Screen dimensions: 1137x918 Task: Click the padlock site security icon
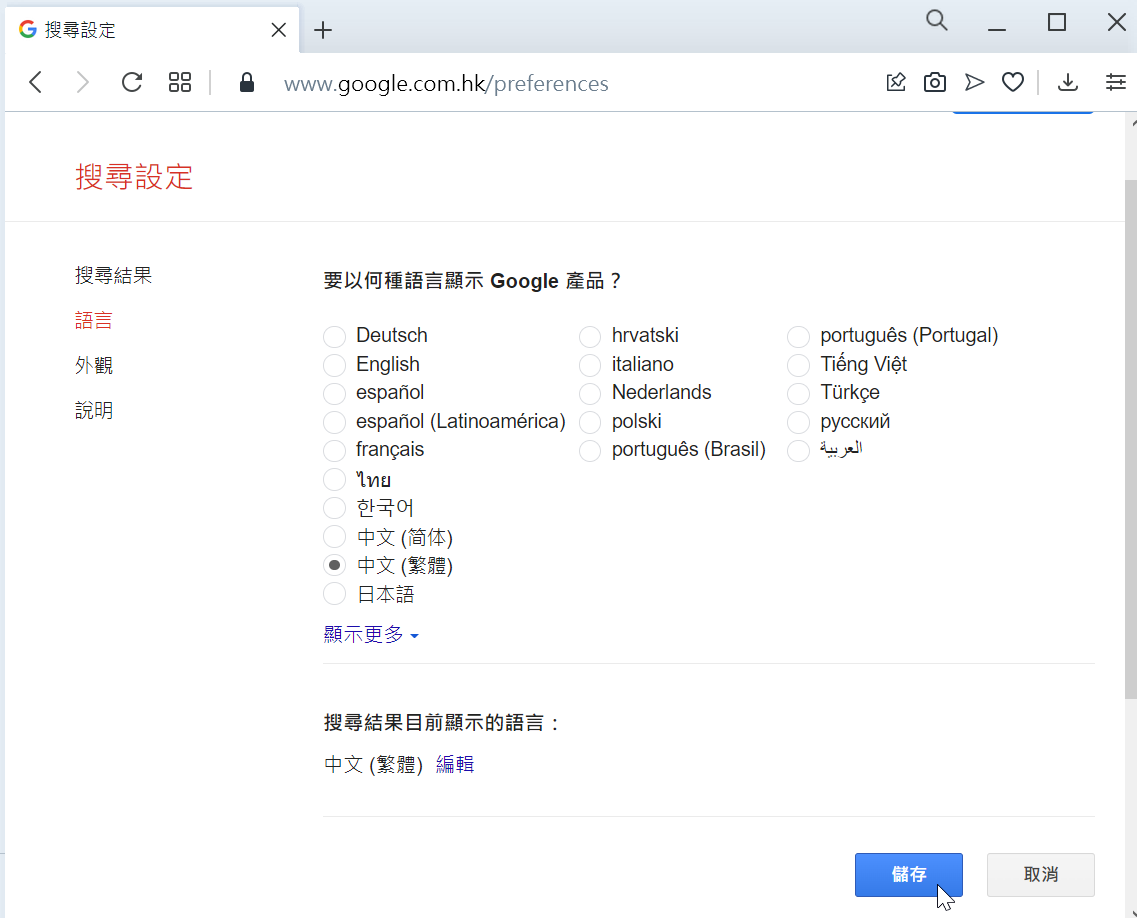pyautogui.click(x=247, y=83)
